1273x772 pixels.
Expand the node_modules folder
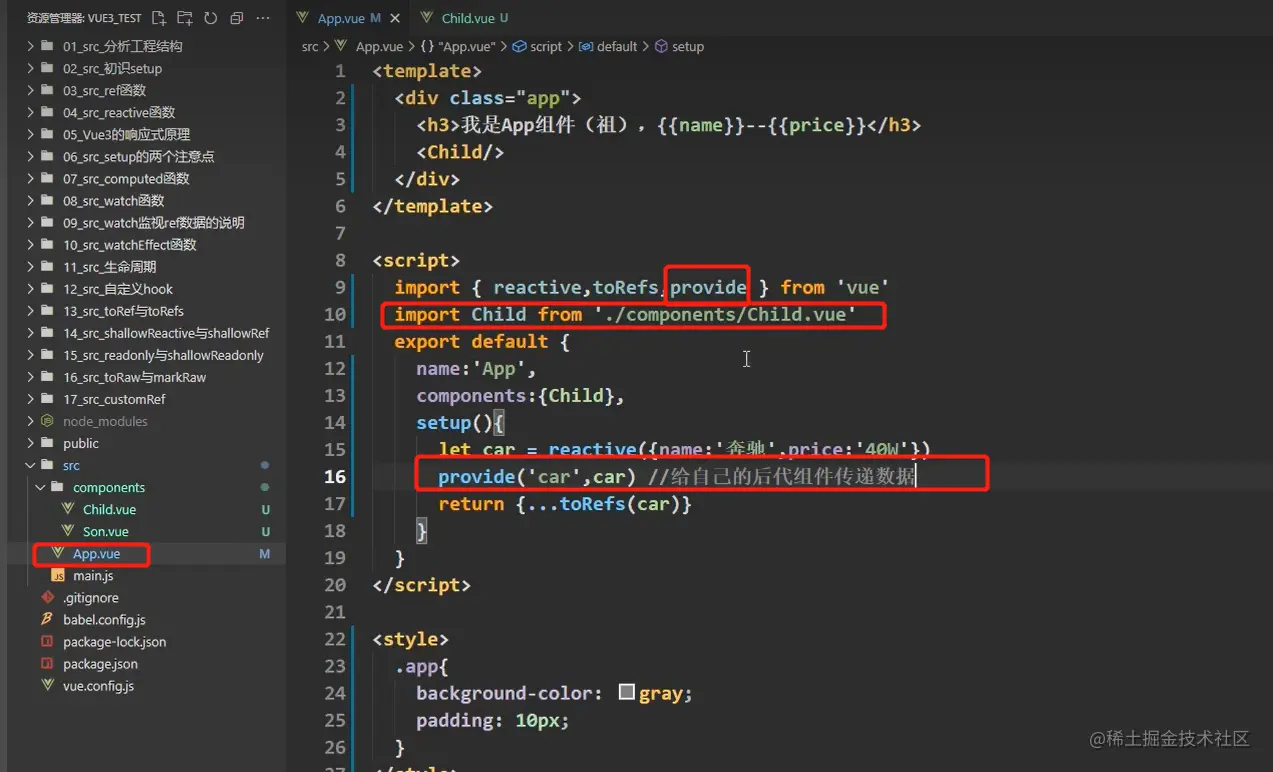31,421
